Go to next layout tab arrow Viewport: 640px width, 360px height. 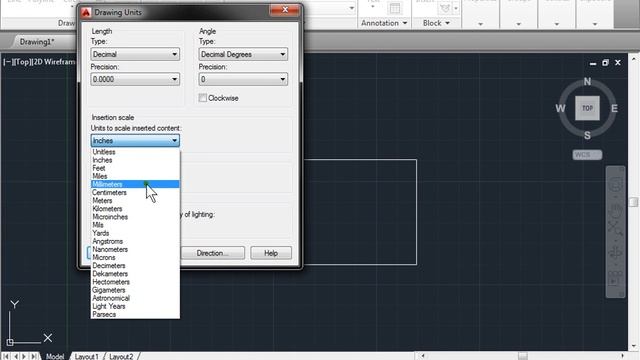tap(24, 356)
